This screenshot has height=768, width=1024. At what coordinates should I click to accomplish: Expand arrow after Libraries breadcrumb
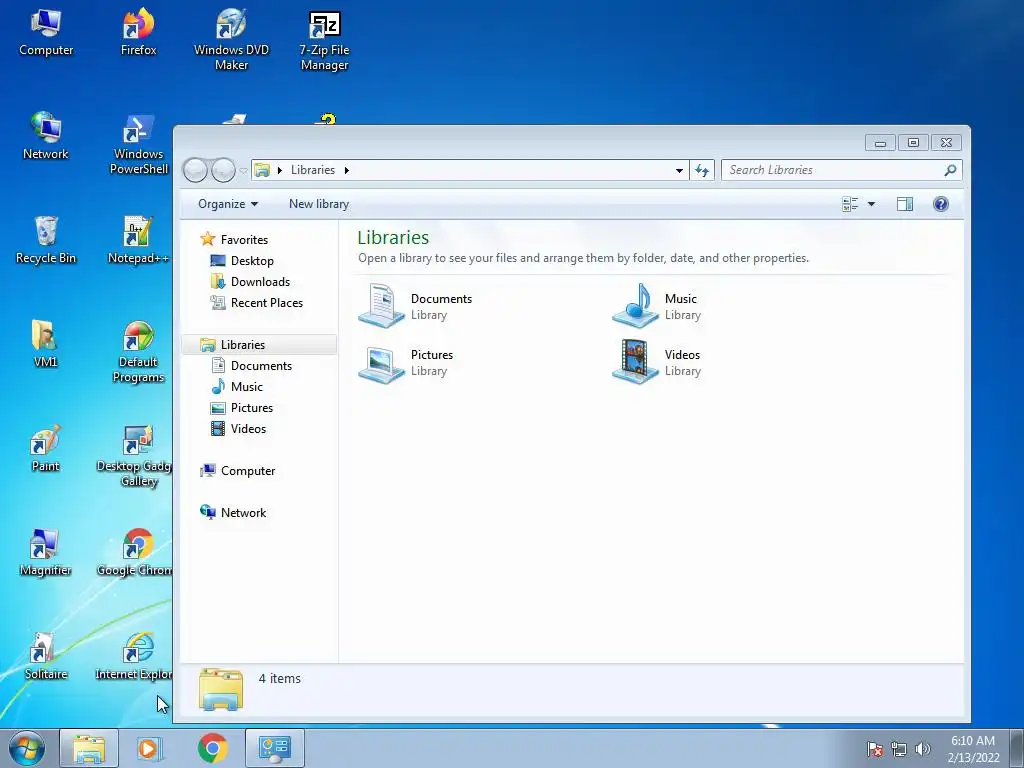[347, 170]
